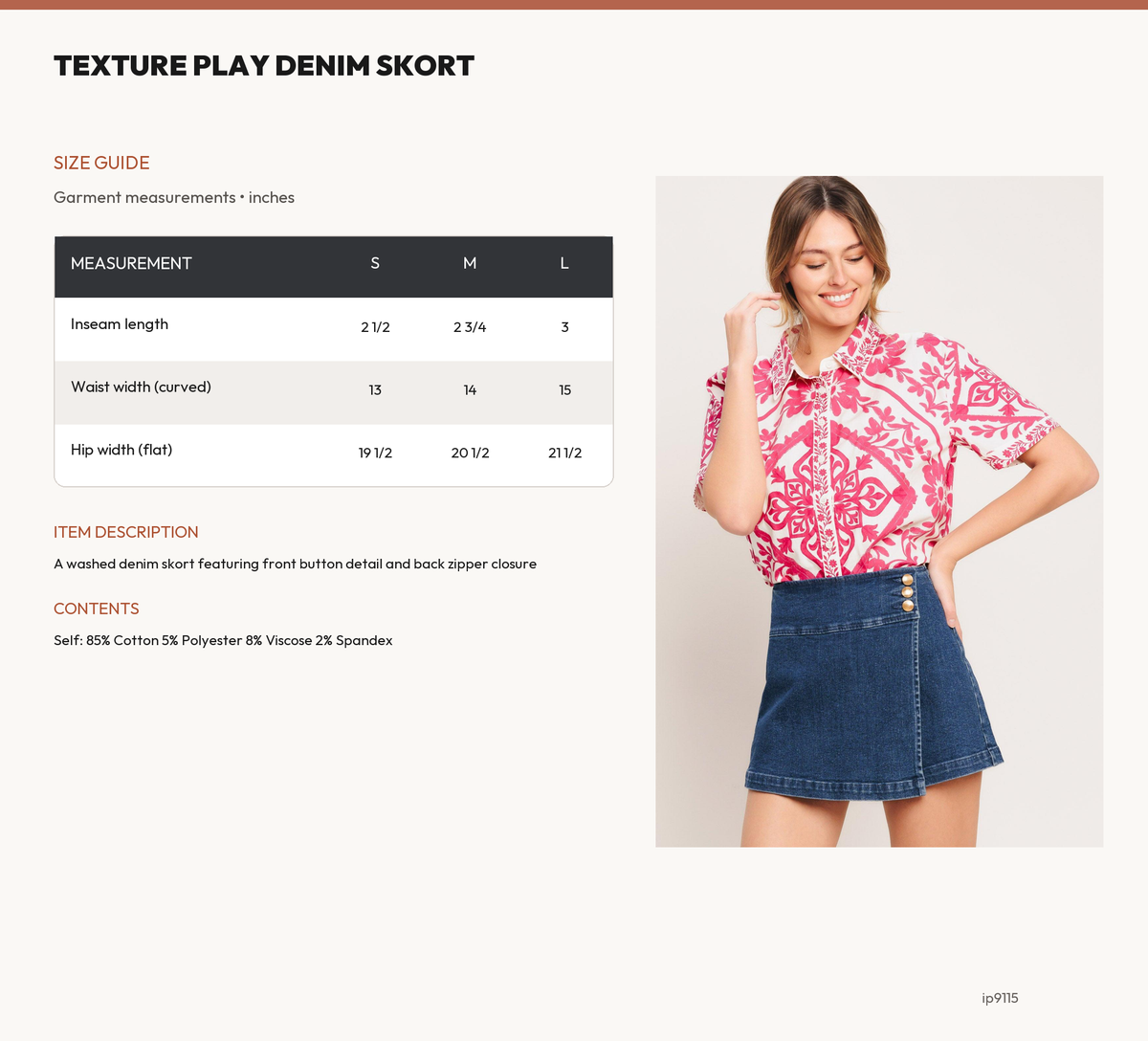1148x1041 pixels.
Task: Click the waist value 13
Action: click(x=375, y=390)
